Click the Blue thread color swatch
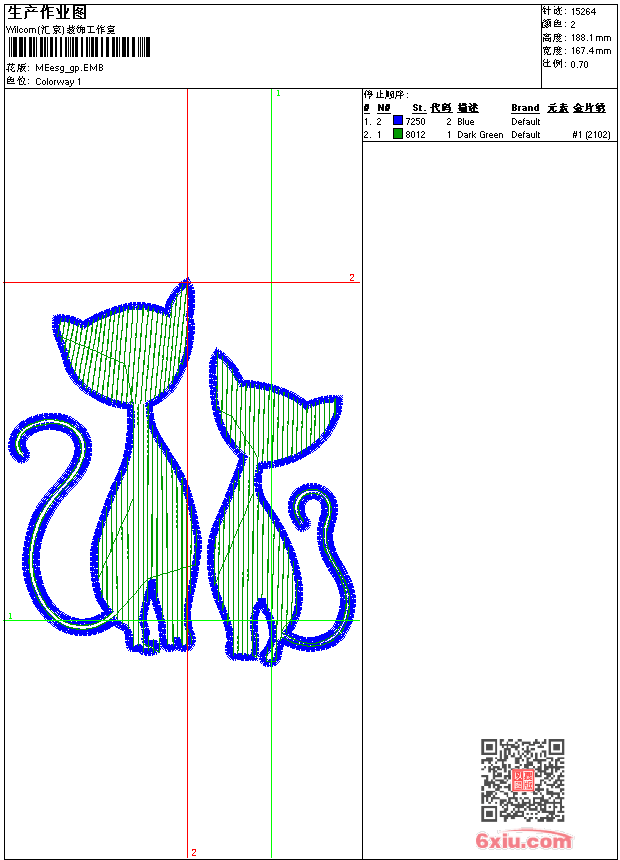The height and width of the screenshot is (860, 620). pyautogui.click(x=398, y=120)
